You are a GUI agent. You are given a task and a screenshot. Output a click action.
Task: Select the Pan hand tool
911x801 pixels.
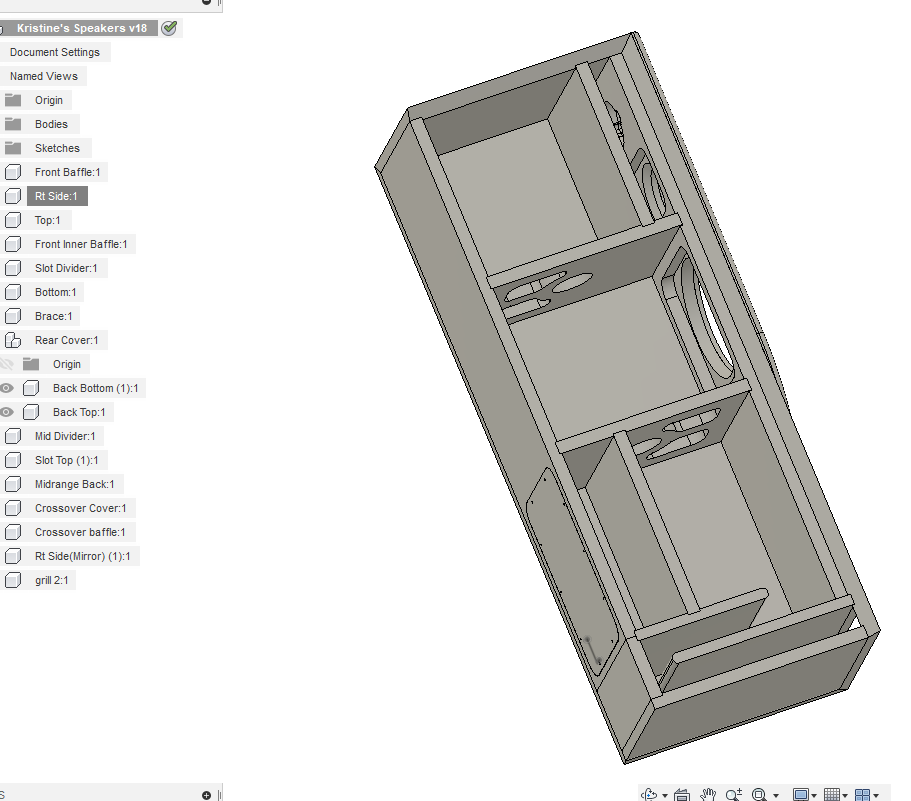point(708,794)
